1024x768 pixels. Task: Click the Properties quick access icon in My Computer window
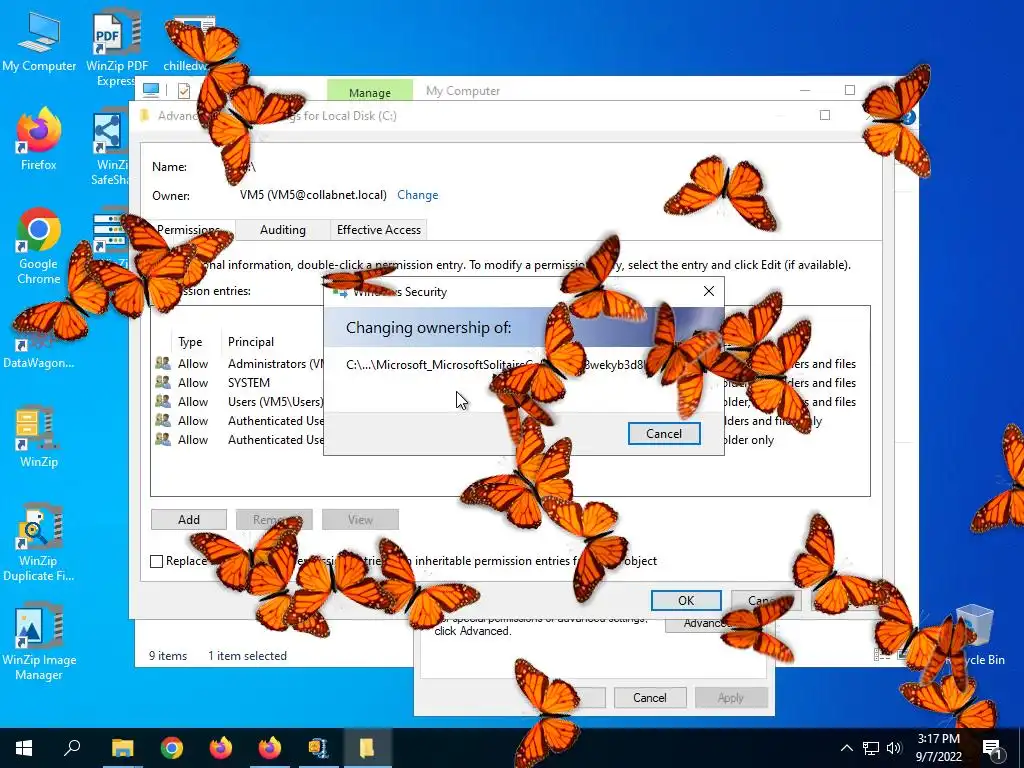(184, 91)
